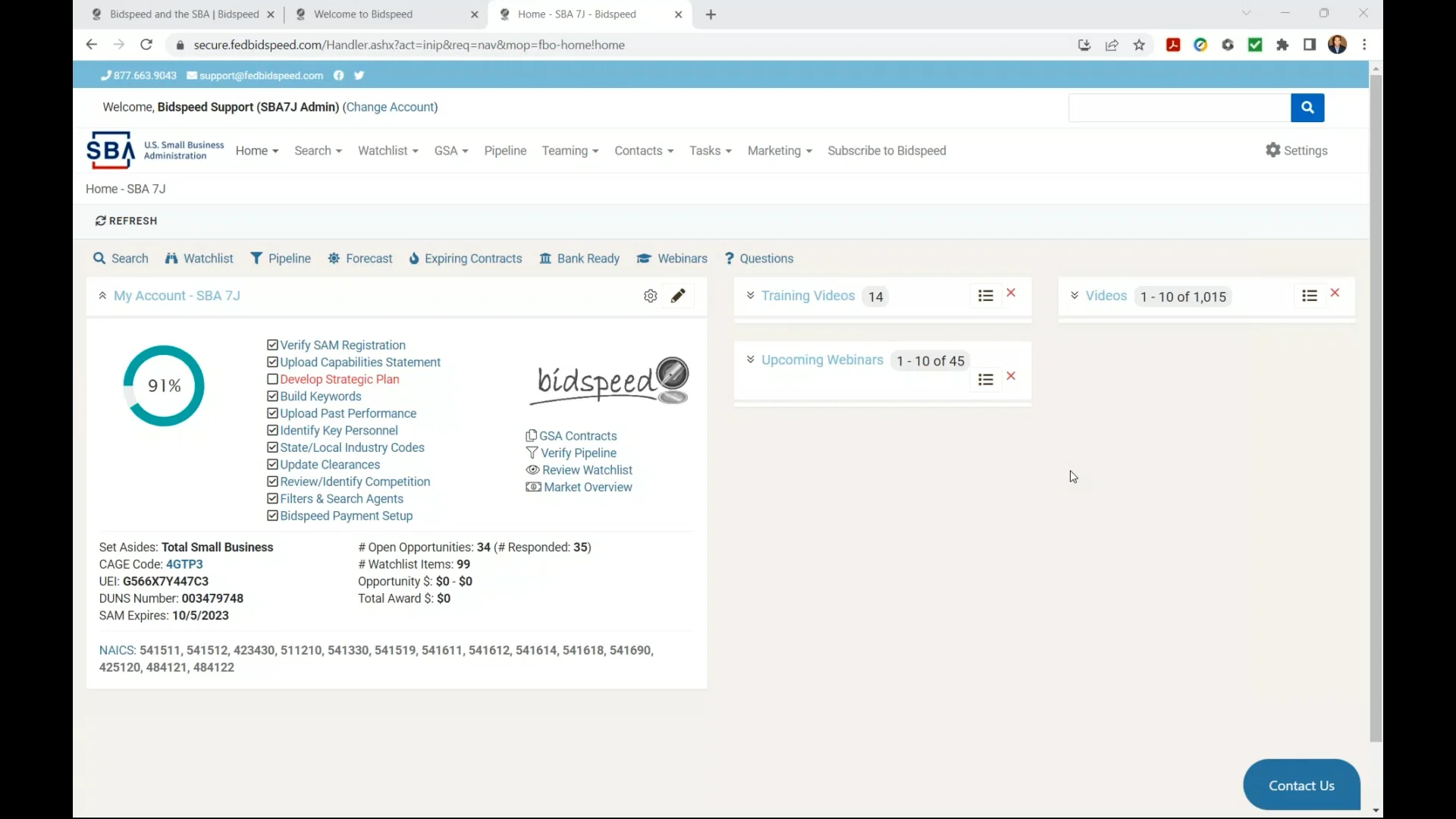Click the edit pencil on My Account panel

coord(679,296)
